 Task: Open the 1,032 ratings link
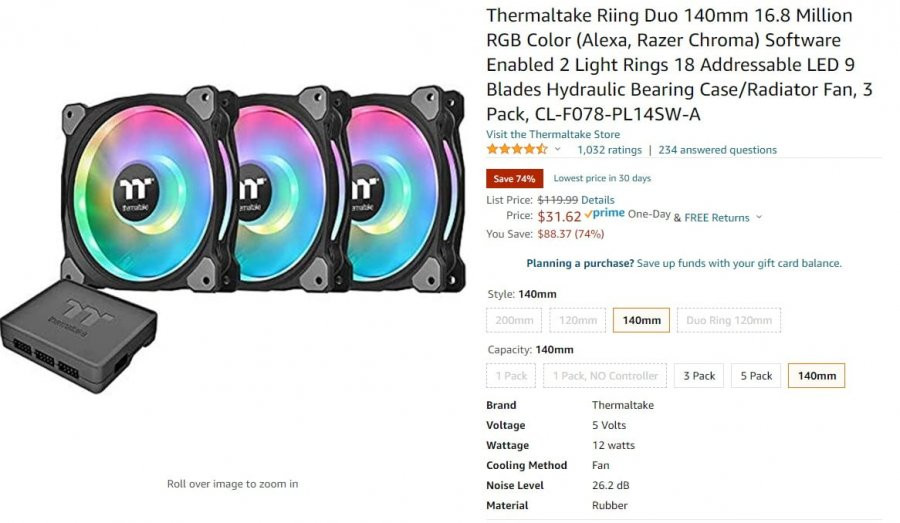609,150
